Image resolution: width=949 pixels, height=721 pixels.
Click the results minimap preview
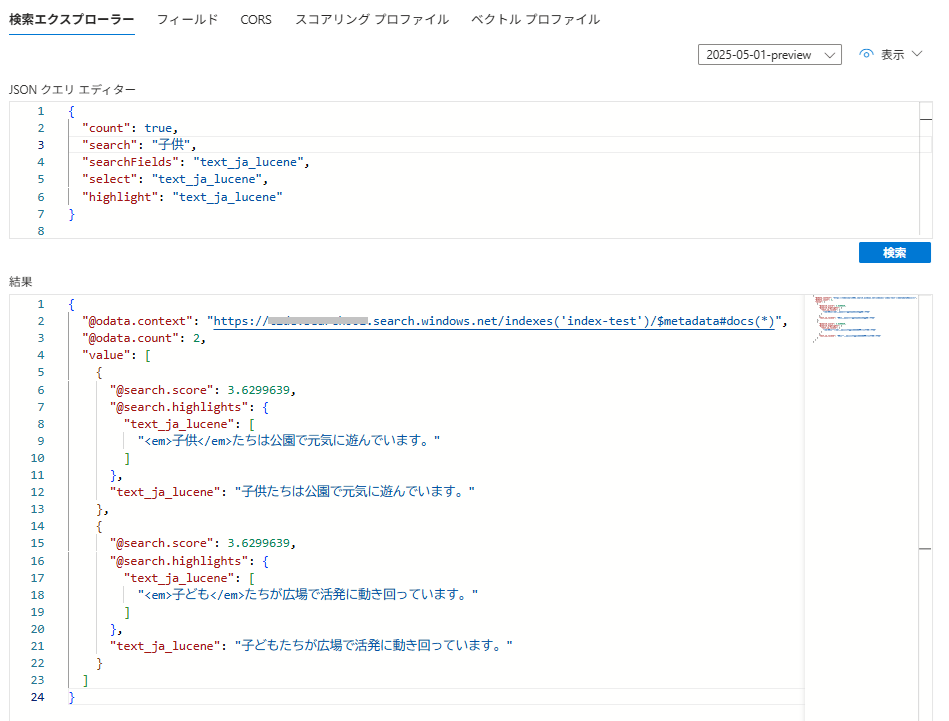tap(864, 318)
